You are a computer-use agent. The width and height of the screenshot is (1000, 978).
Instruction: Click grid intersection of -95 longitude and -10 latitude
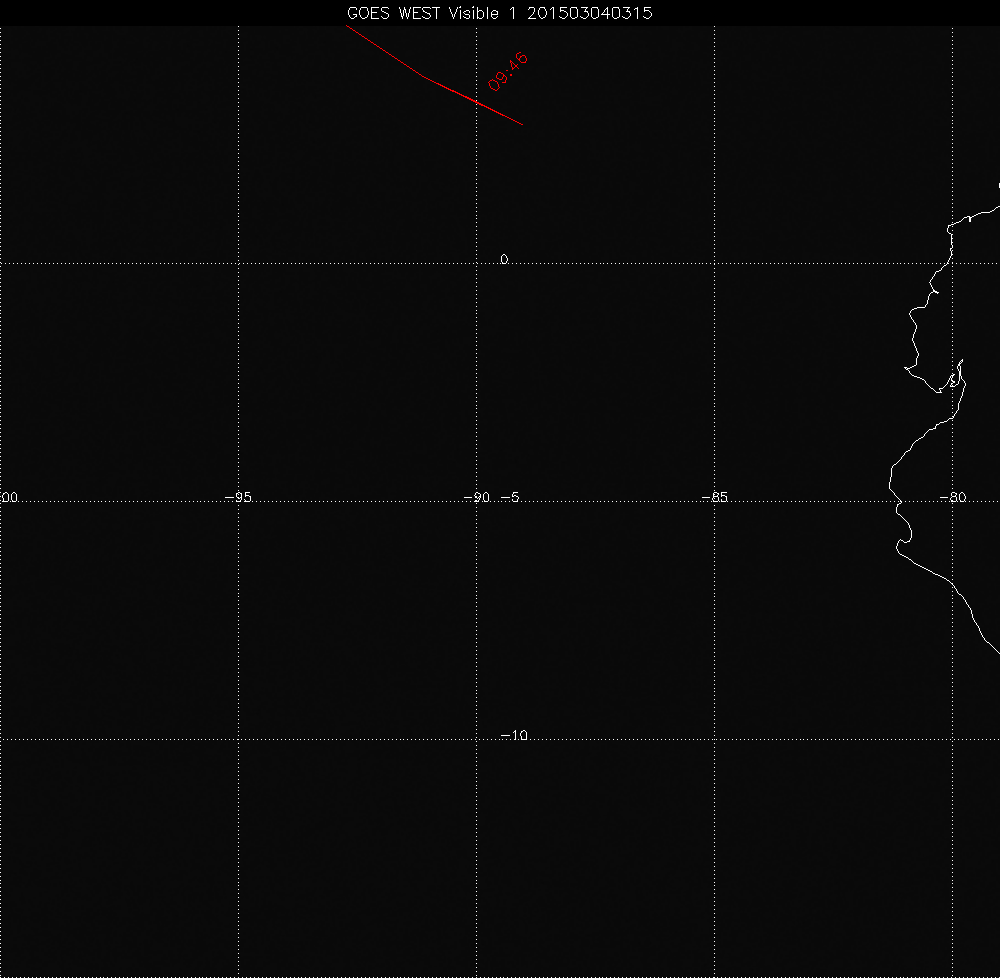(238, 739)
